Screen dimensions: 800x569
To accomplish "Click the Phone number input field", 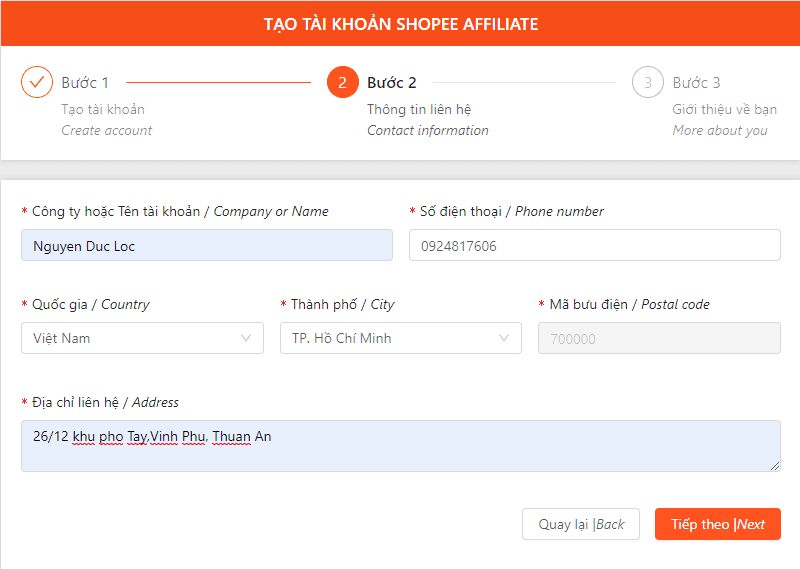I will 594,245.
